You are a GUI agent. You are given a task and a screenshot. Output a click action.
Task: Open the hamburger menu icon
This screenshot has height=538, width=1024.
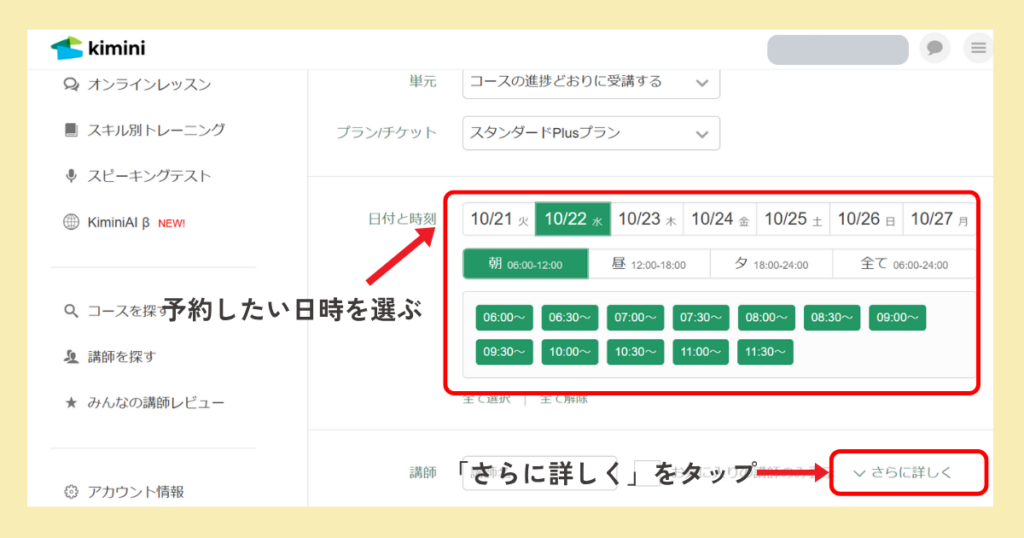click(x=977, y=48)
